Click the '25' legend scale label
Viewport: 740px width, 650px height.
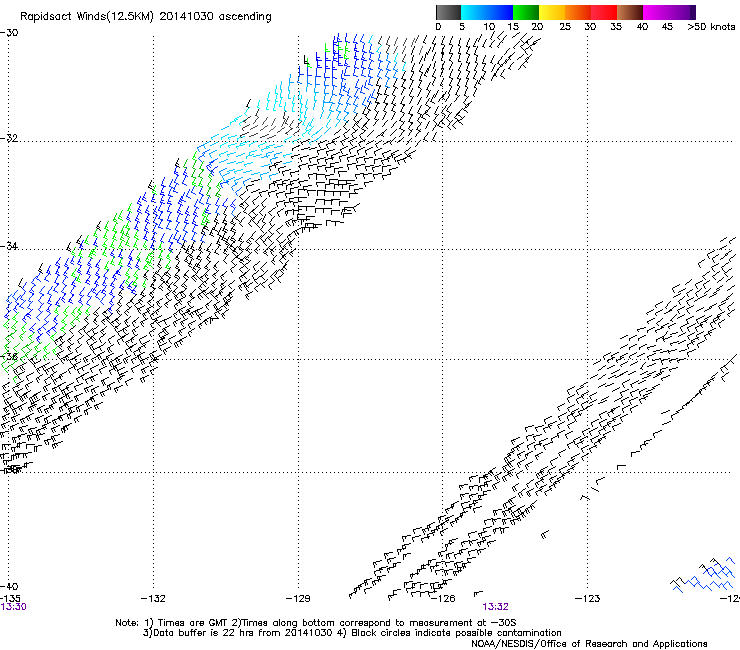point(565,27)
